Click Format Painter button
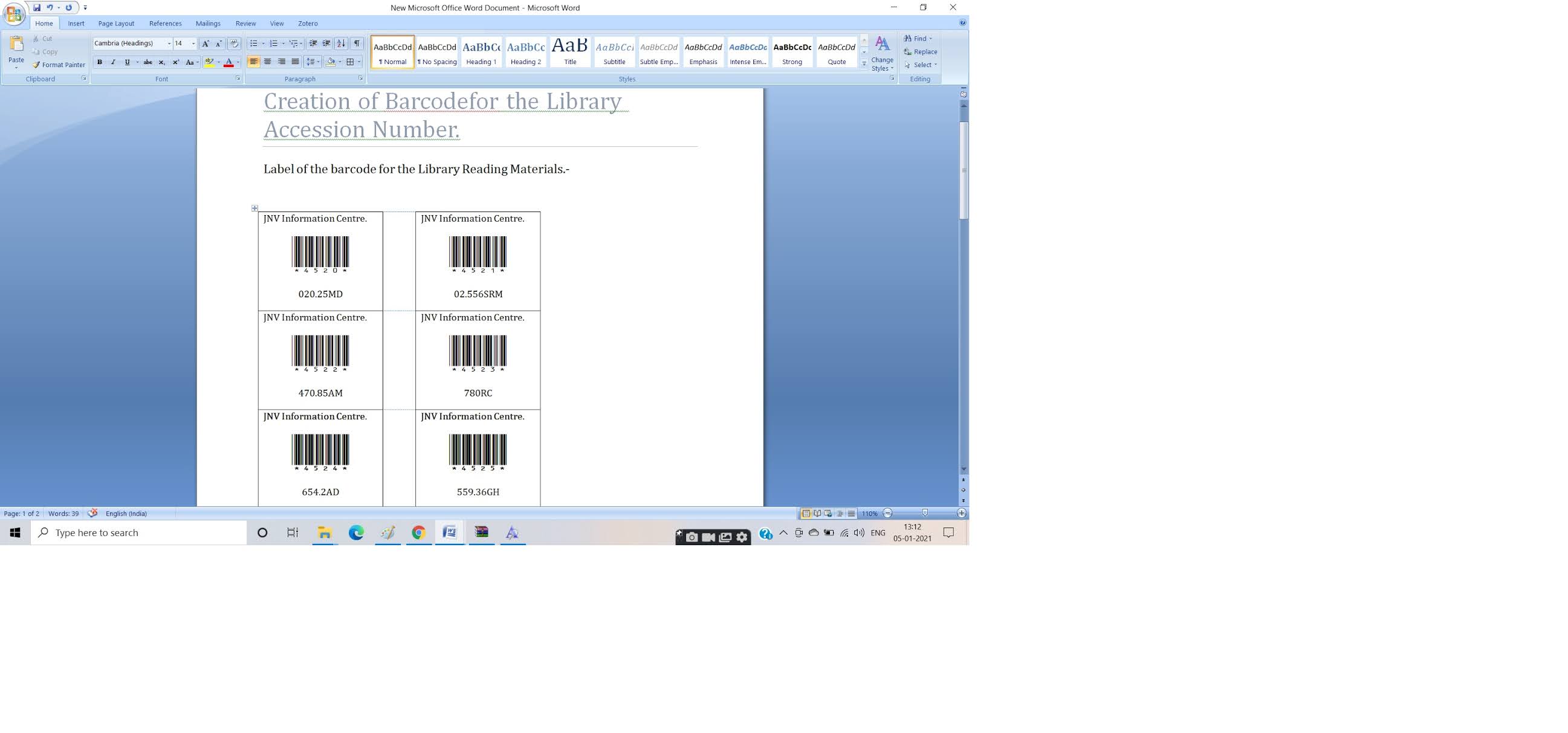The image size is (1568, 733). click(x=59, y=65)
